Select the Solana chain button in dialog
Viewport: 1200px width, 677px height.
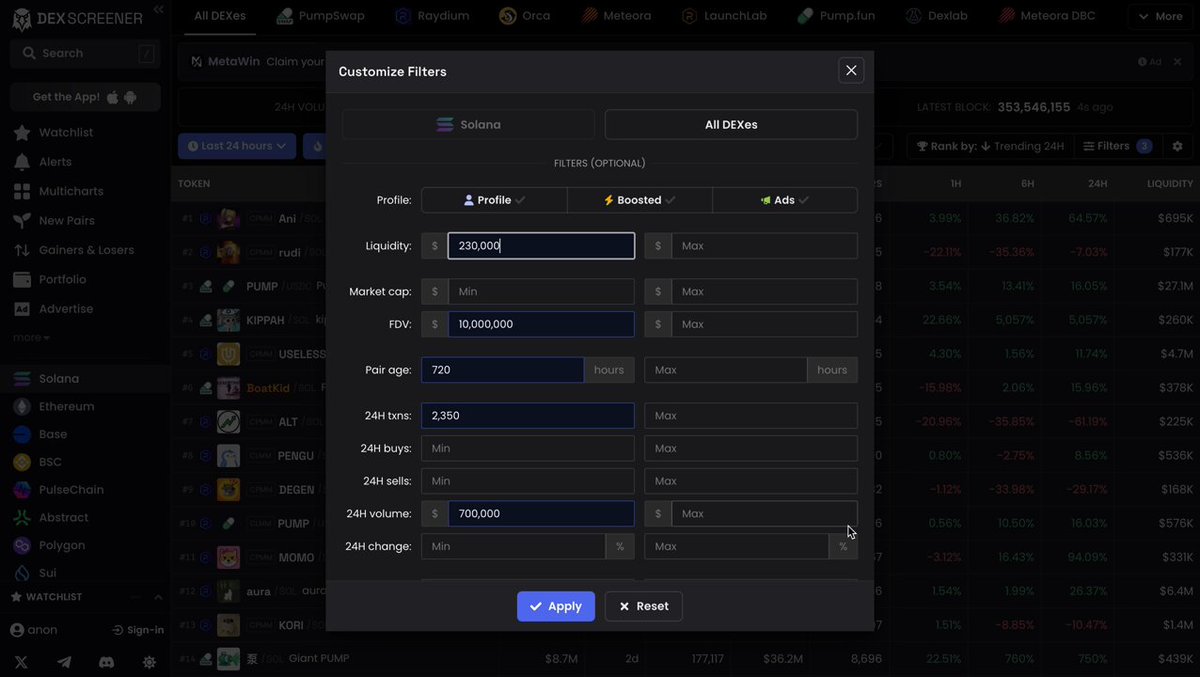pos(468,125)
